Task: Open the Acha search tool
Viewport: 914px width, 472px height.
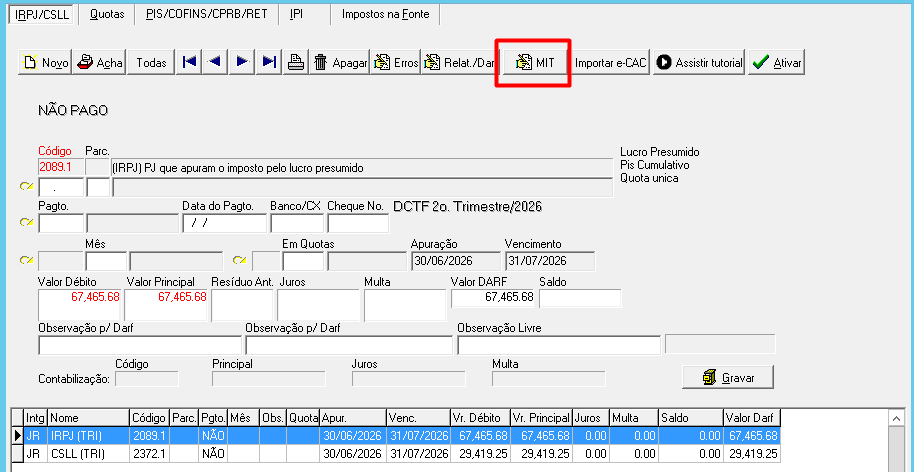Action: tap(100, 62)
